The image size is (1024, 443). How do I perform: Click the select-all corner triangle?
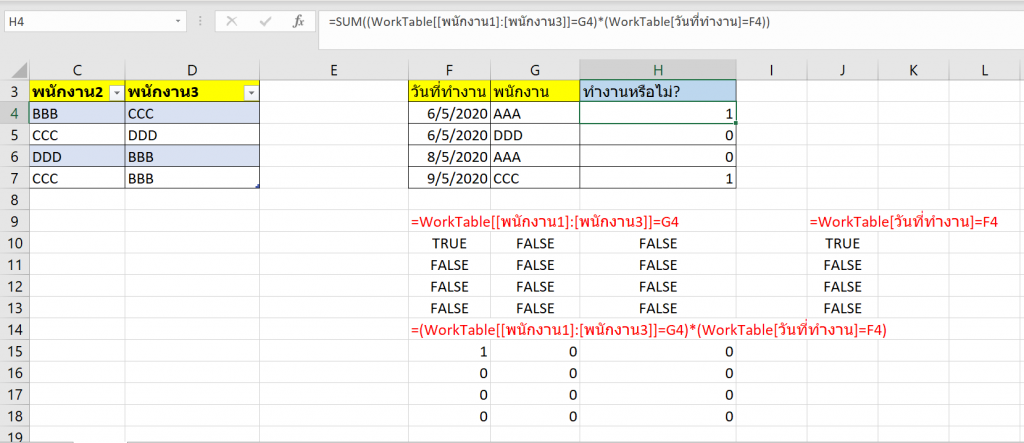point(20,70)
